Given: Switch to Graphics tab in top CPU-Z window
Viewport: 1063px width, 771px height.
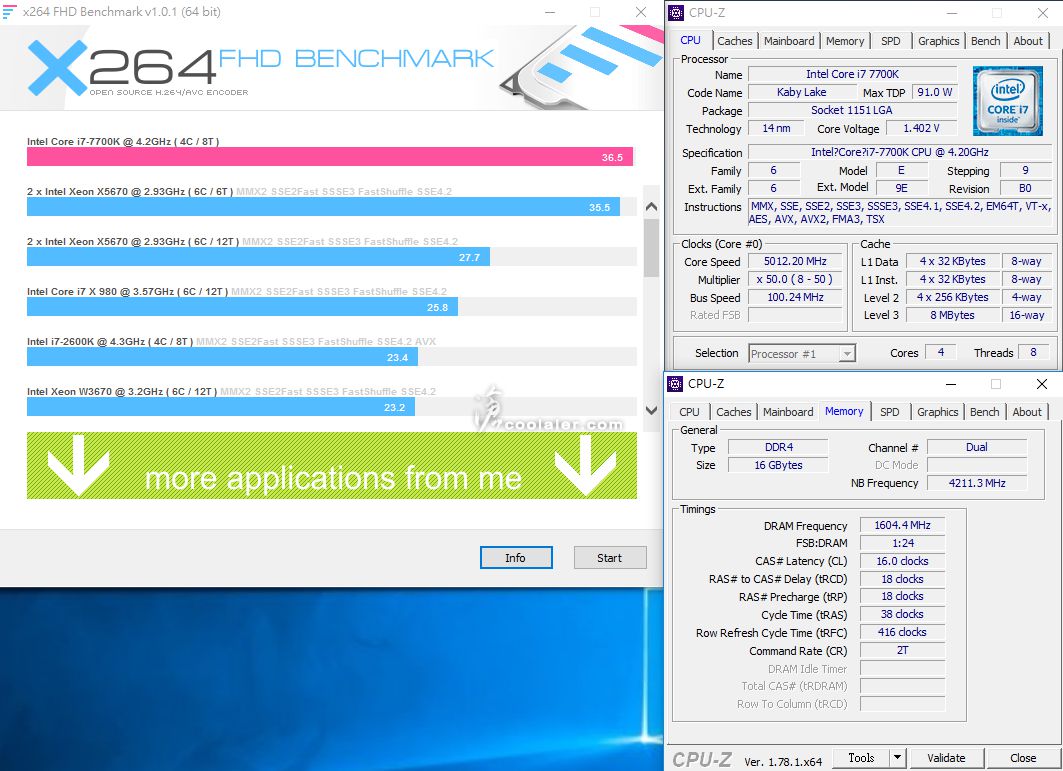Looking at the screenshot, I should [938, 41].
